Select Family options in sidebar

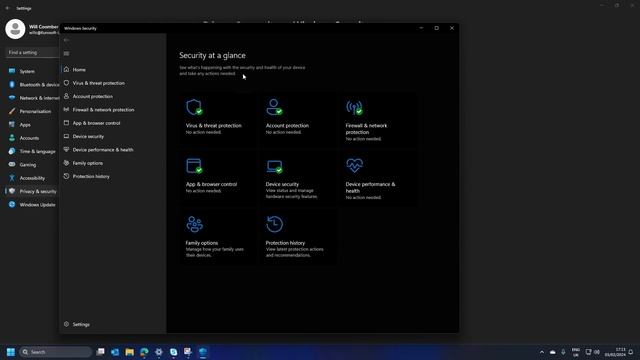pos(113,163)
